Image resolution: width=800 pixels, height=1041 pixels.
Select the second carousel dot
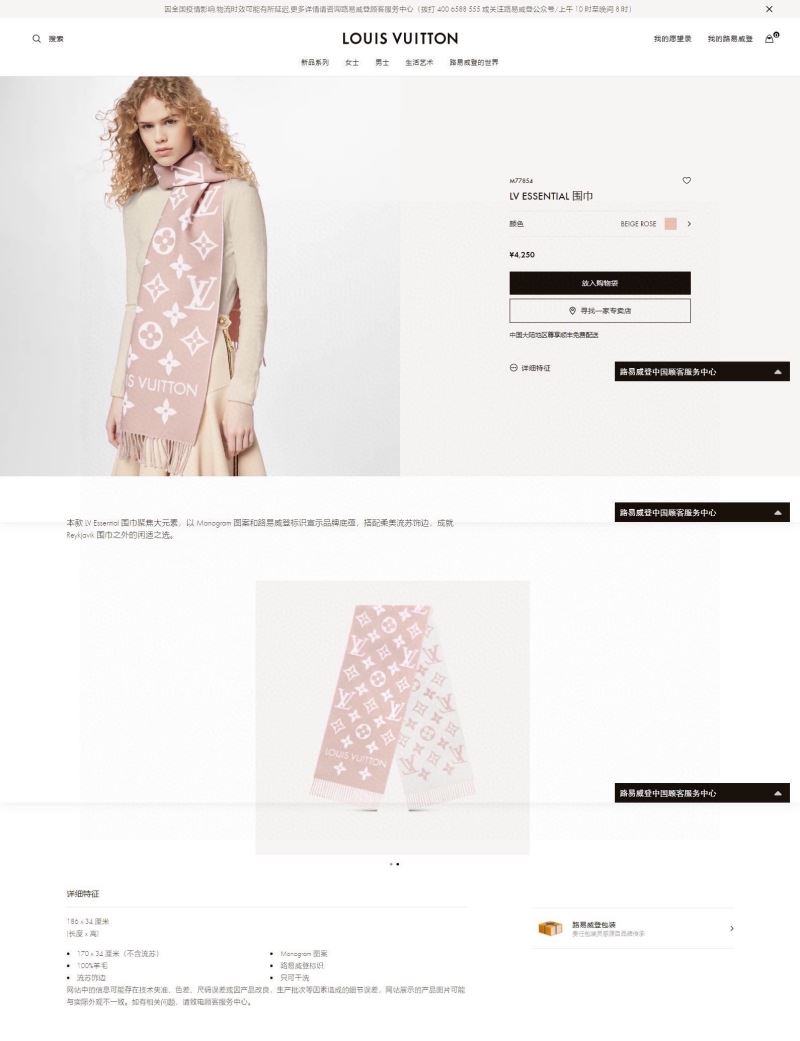pos(398,864)
